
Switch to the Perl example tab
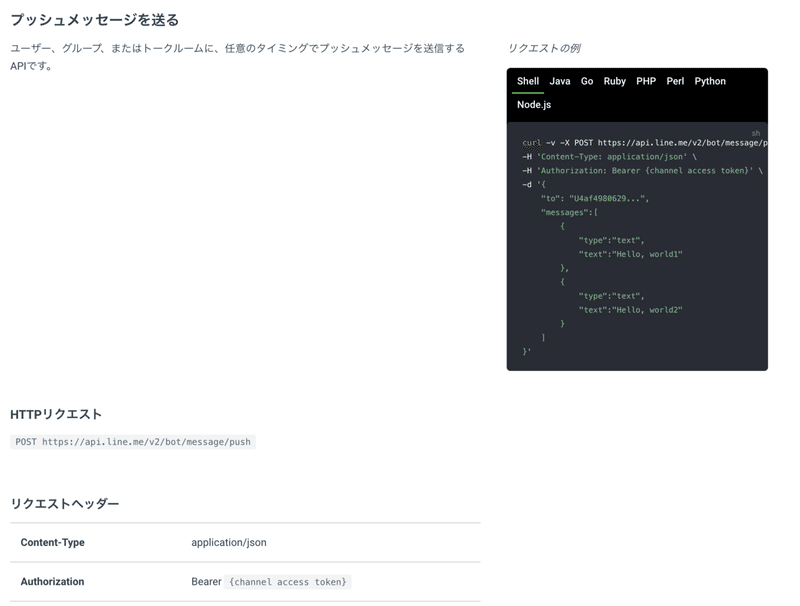(675, 81)
